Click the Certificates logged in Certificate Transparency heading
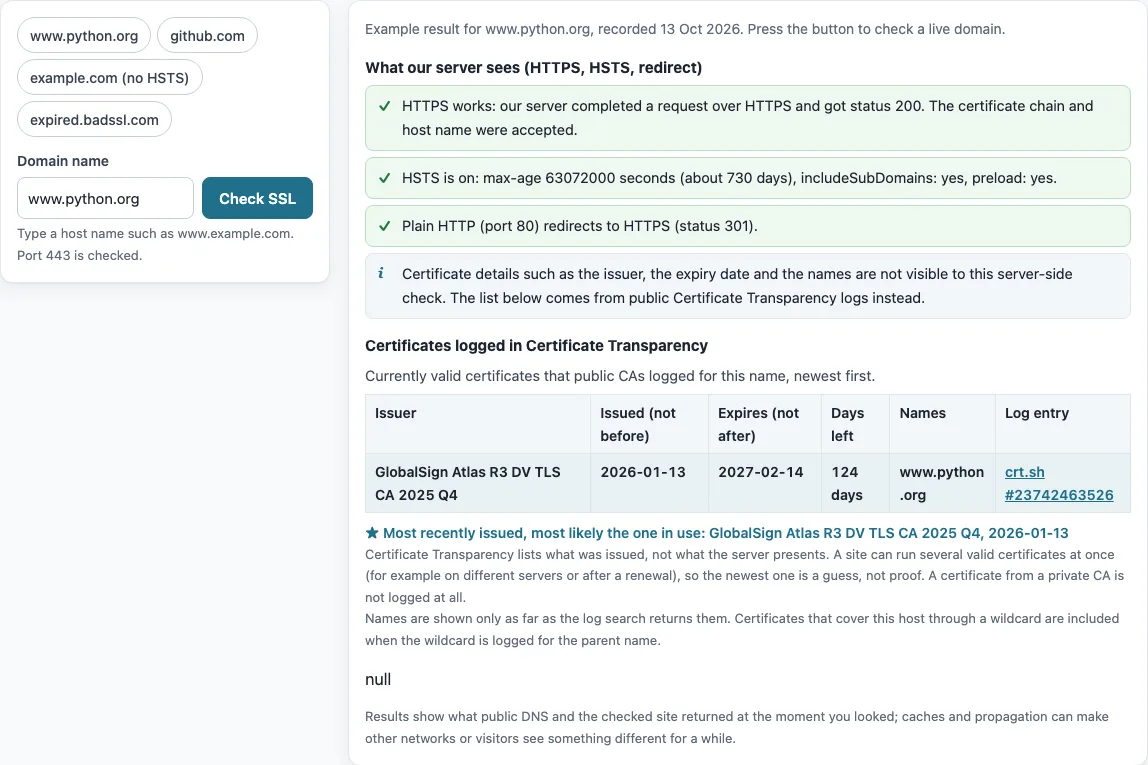The width and height of the screenshot is (1148, 765). [x=536, y=346]
